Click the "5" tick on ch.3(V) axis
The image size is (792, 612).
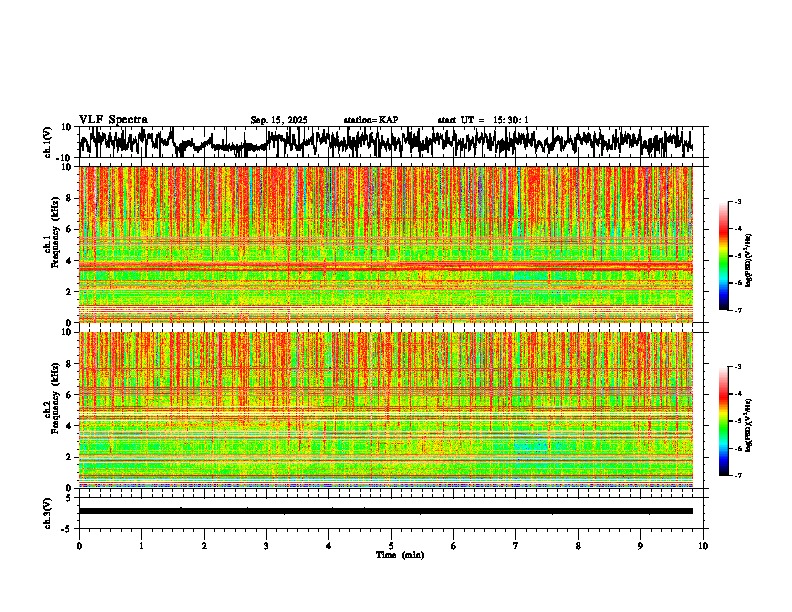point(69,498)
